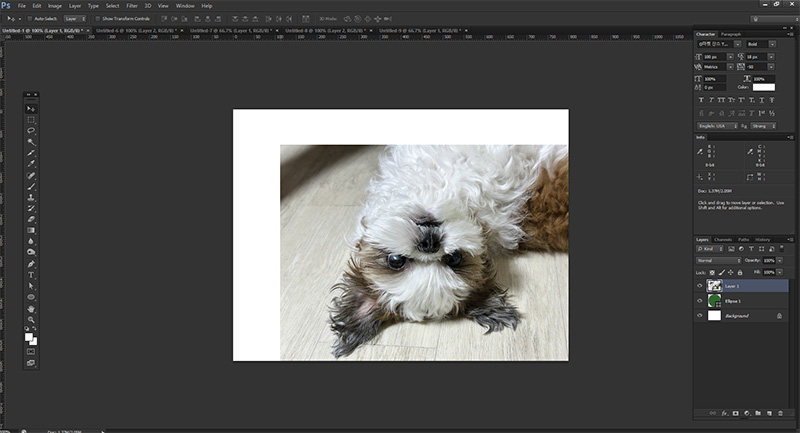
Task: Hide Ellipse 1 layer eye icon
Action: click(700, 301)
